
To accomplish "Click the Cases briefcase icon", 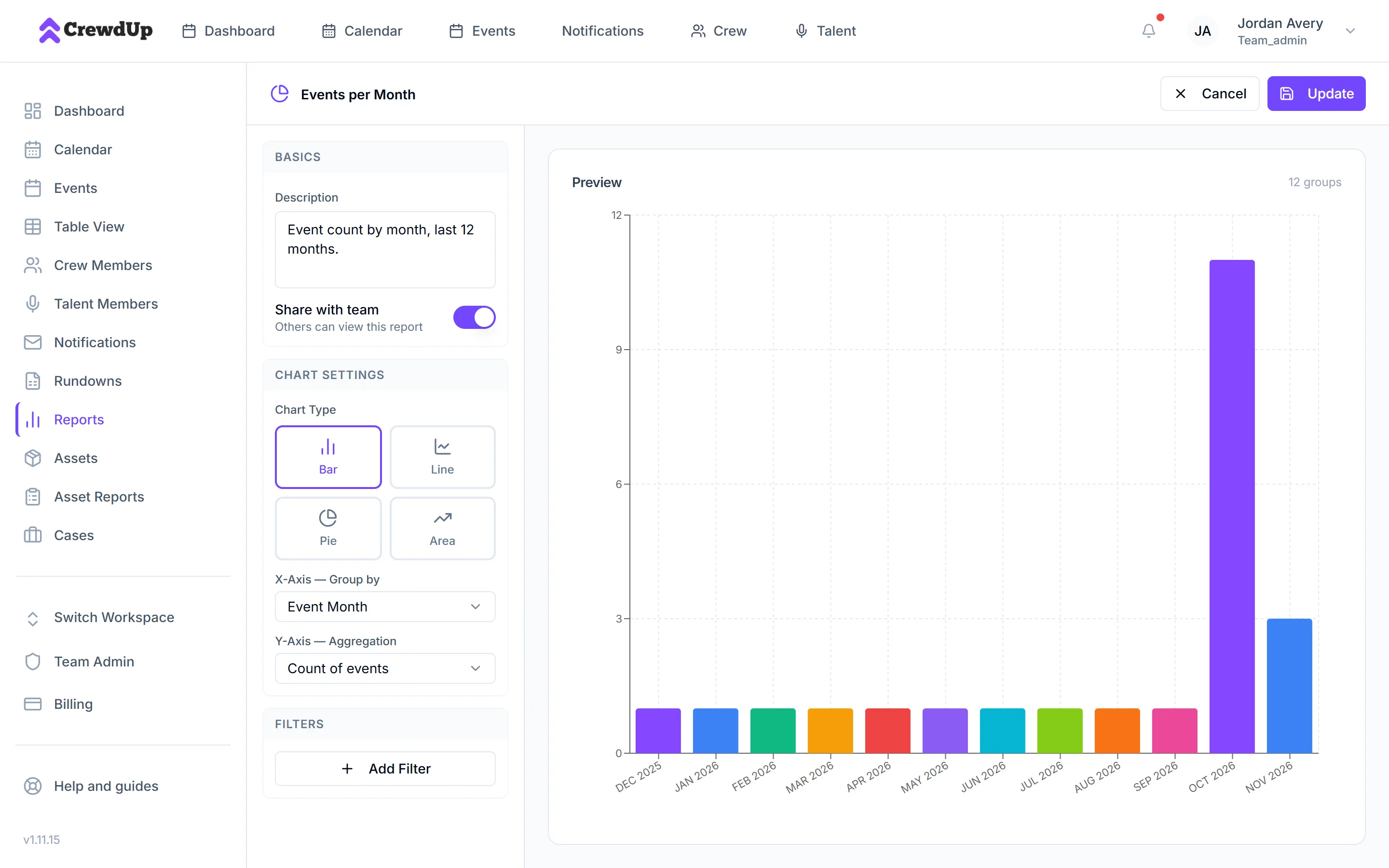I will 33,535.
